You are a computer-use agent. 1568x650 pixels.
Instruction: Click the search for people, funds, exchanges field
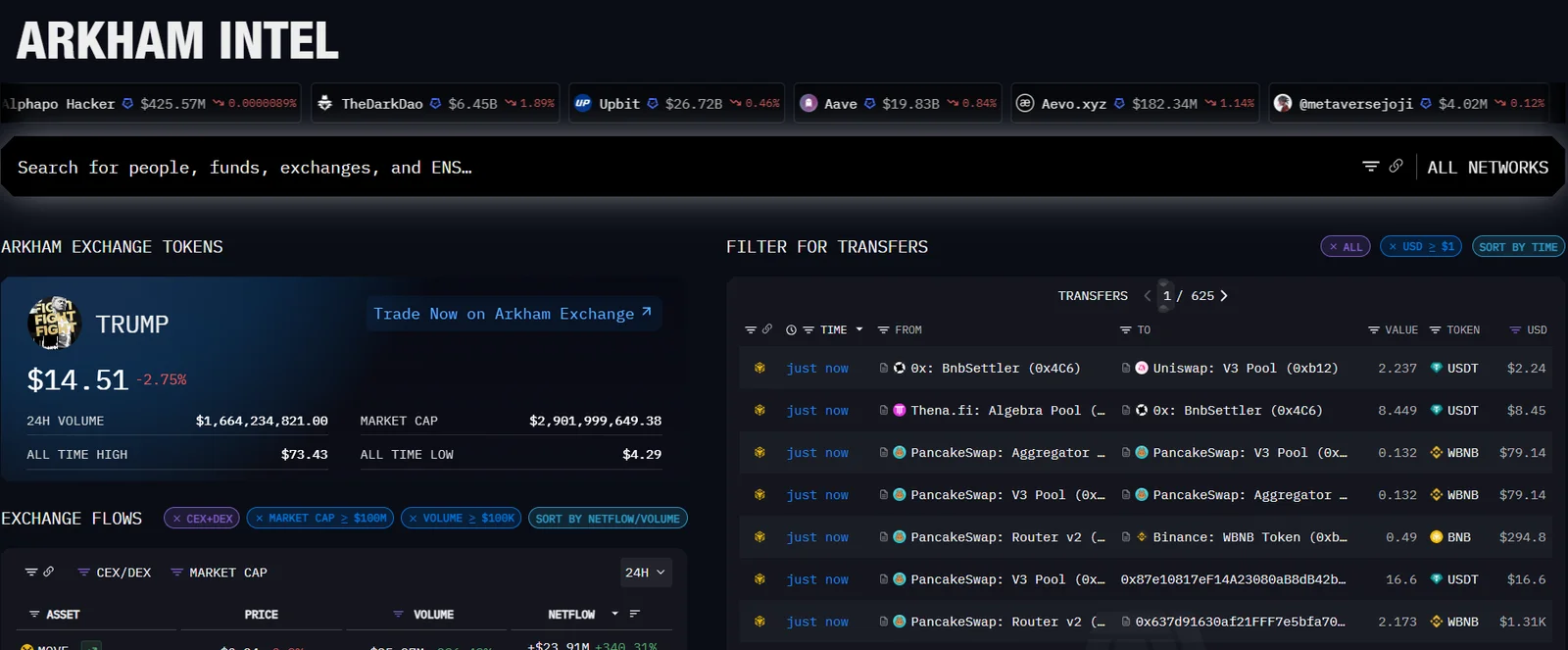[676, 168]
